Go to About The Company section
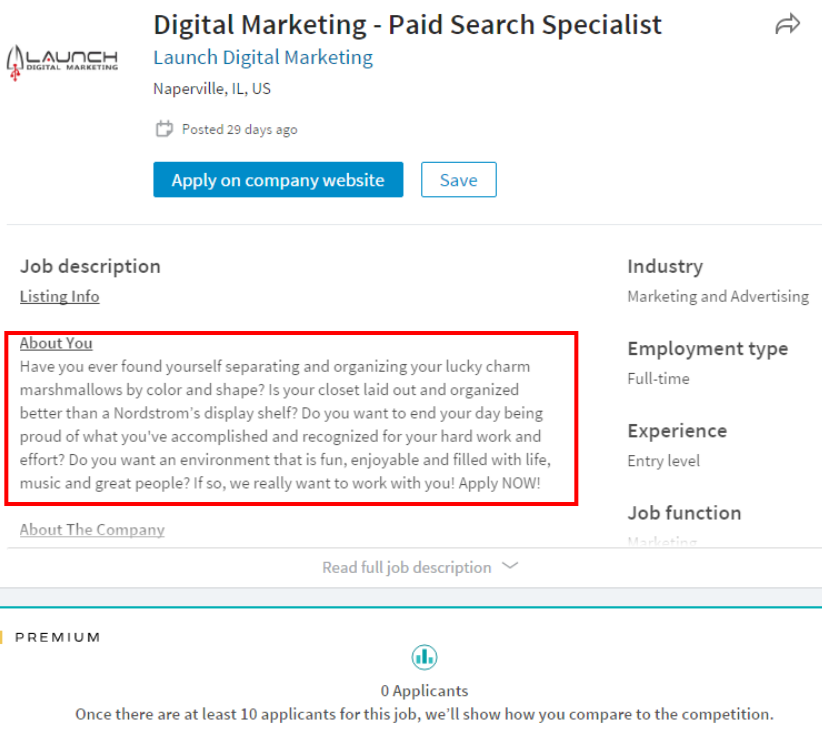822x739 pixels. pyautogui.click(x=92, y=529)
